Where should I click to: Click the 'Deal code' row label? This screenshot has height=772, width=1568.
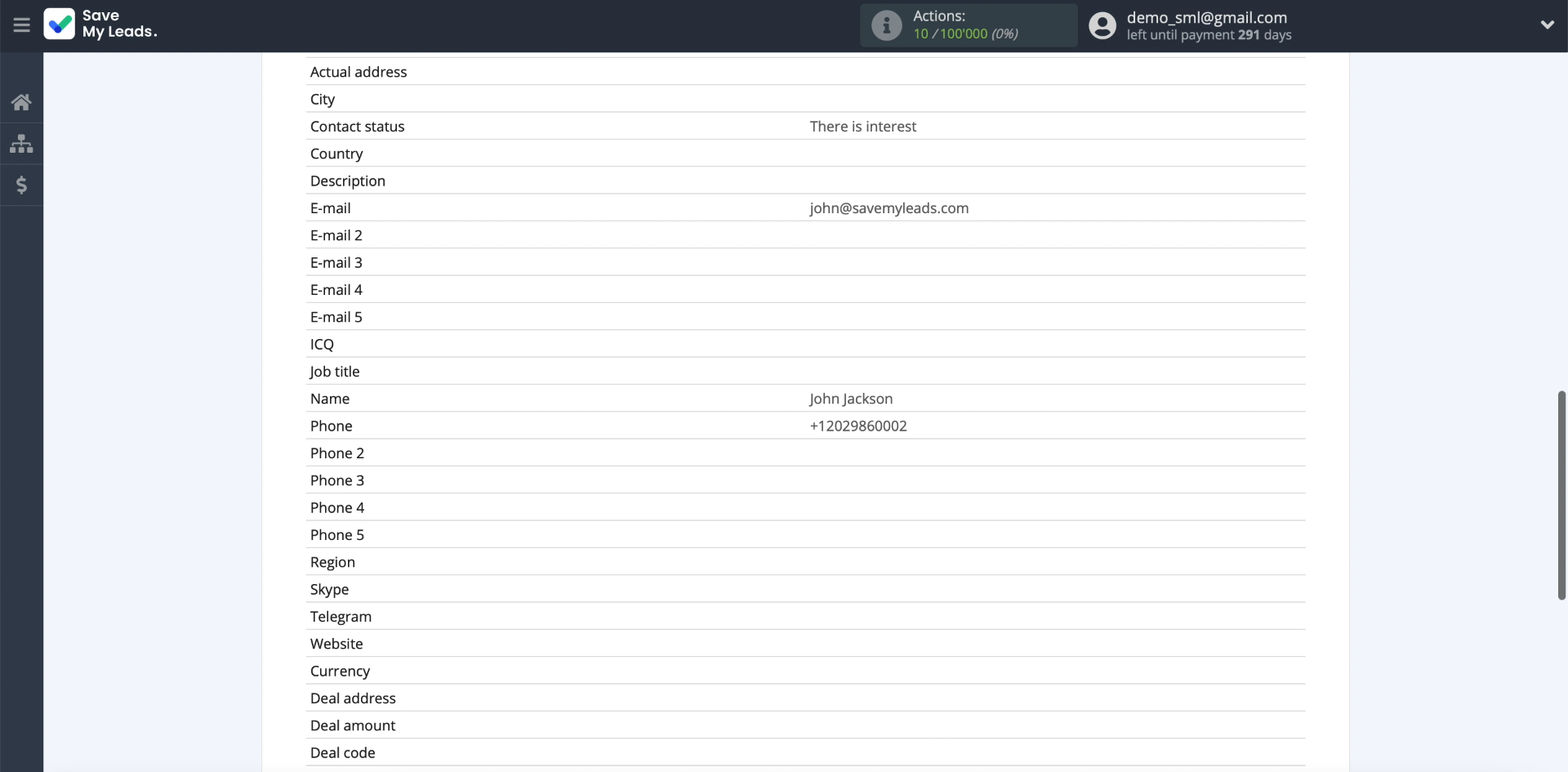point(342,752)
